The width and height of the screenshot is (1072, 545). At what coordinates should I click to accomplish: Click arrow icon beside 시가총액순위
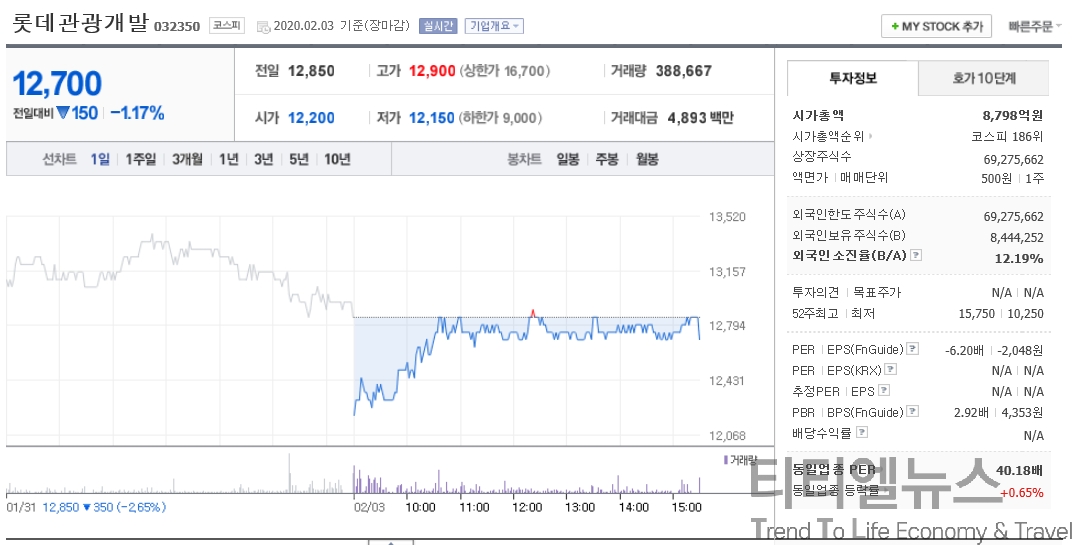(870, 137)
